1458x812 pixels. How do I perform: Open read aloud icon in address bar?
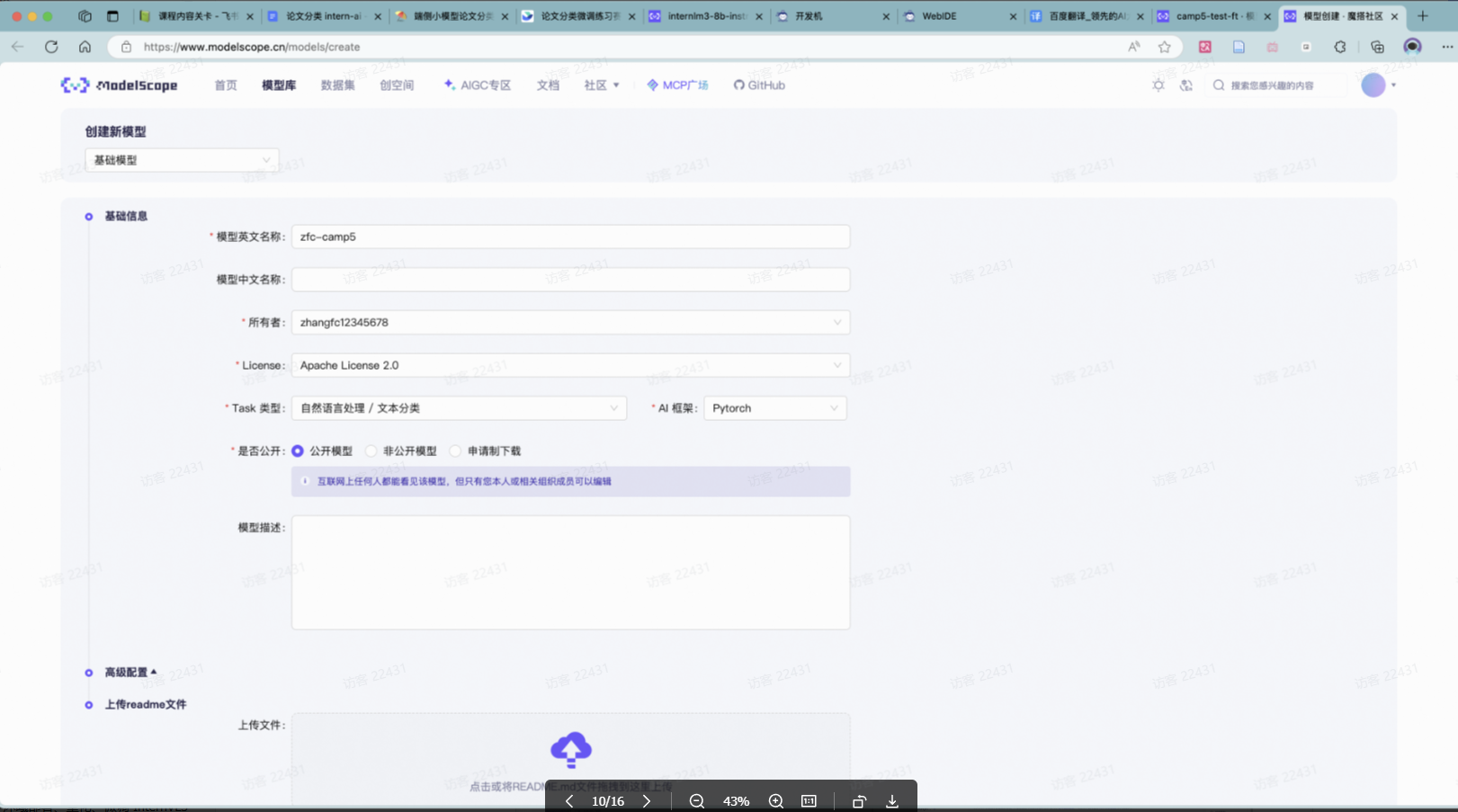point(1134,47)
